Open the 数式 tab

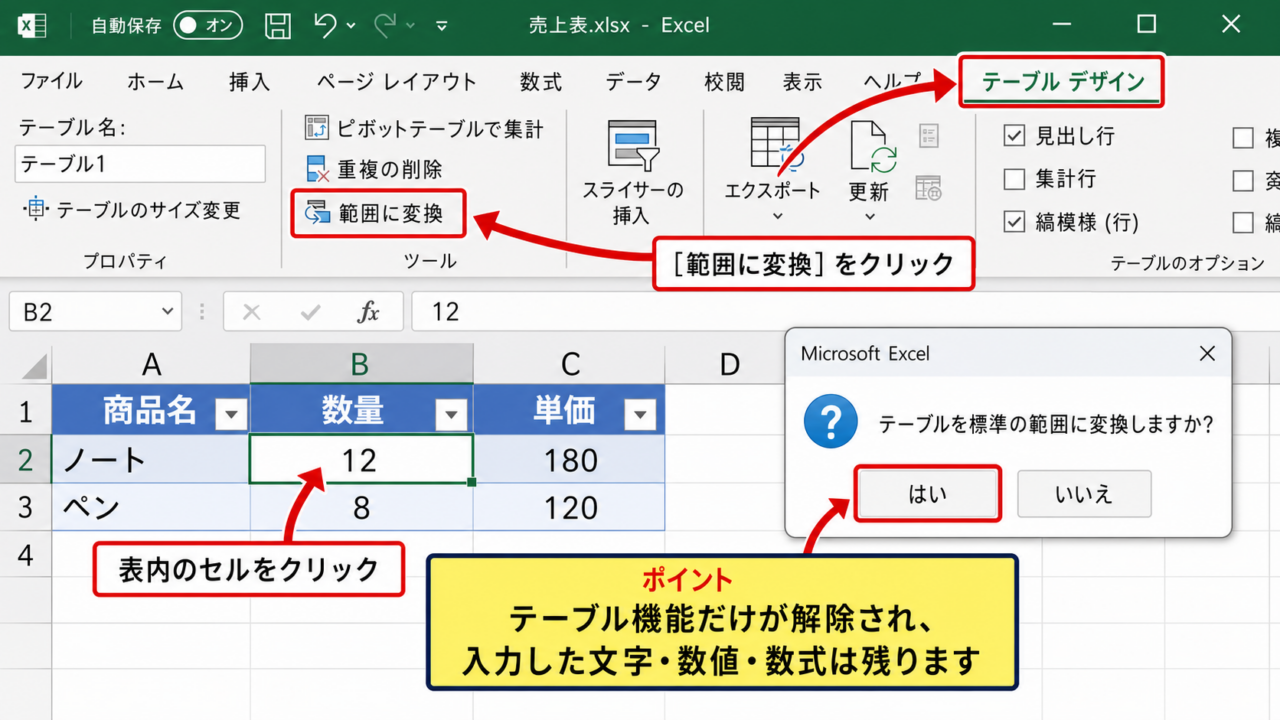tap(541, 82)
